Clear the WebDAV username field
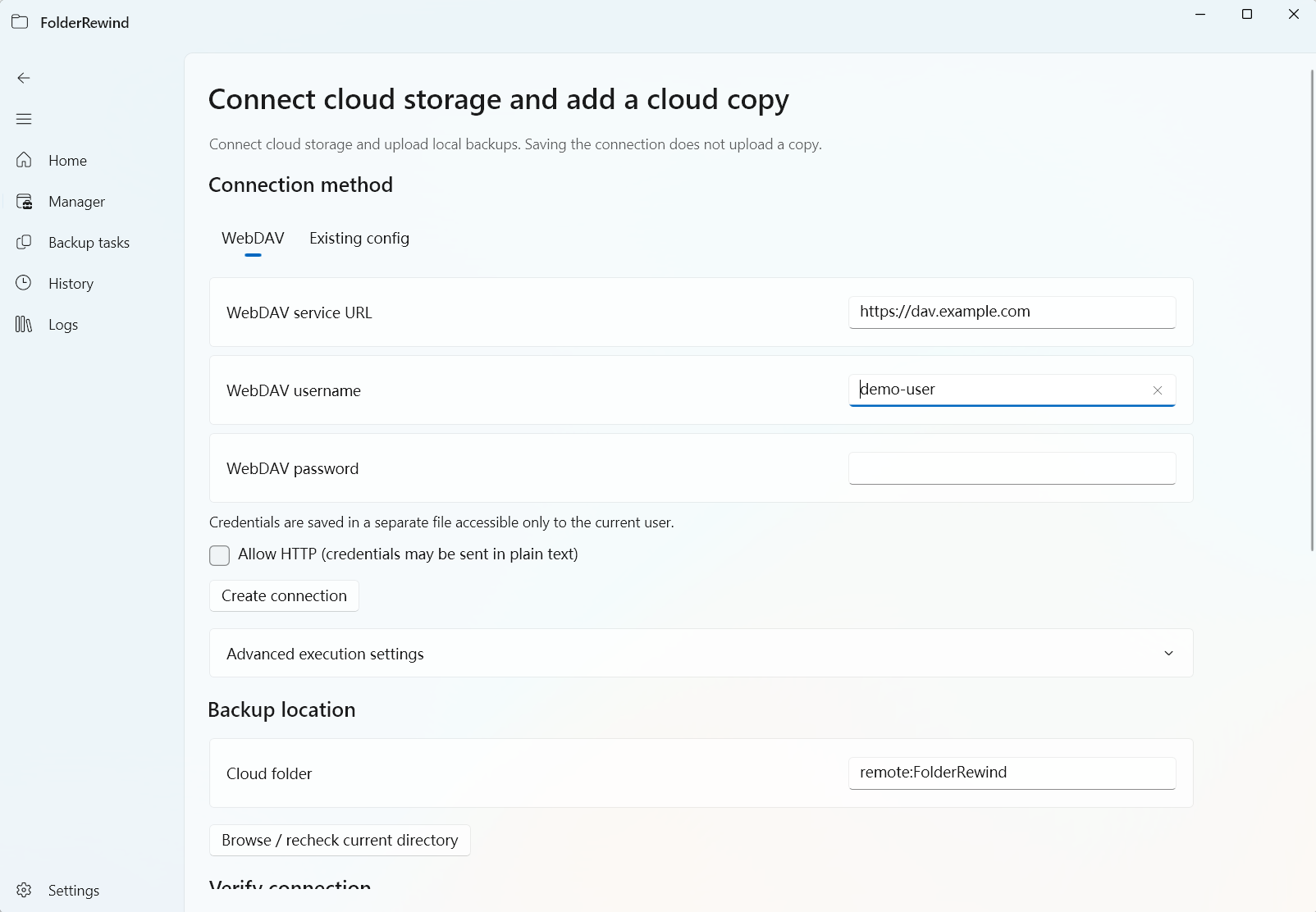This screenshot has height=912, width=1316. [1158, 390]
